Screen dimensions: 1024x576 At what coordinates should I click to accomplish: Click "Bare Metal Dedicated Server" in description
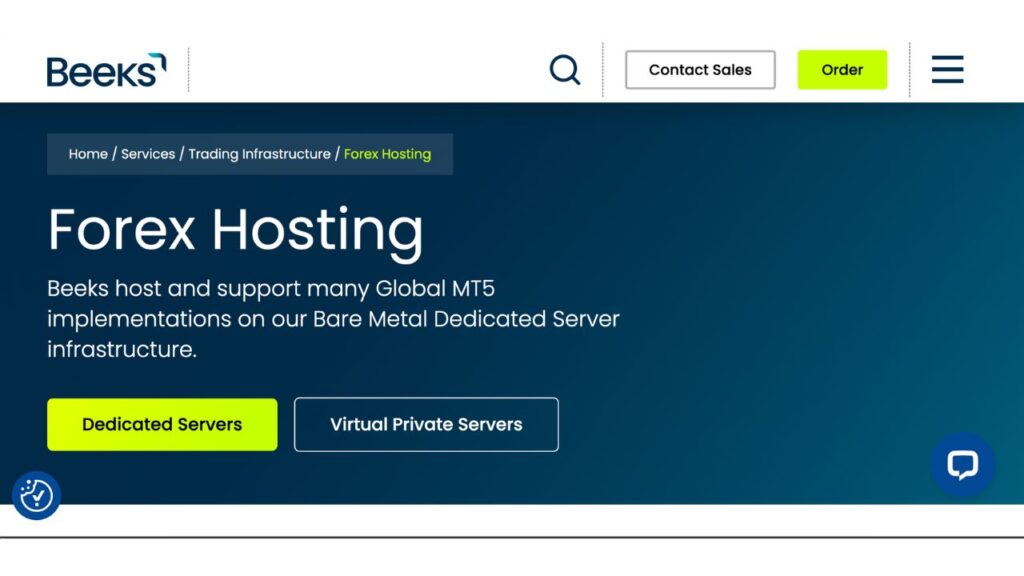(x=466, y=320)
